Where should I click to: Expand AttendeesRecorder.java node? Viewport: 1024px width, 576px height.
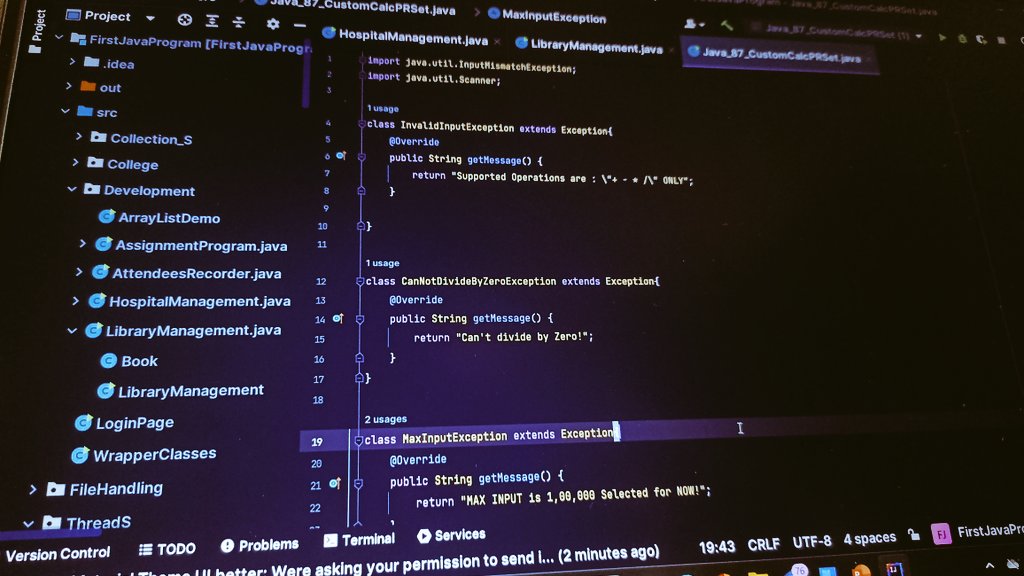click(79, 272)
